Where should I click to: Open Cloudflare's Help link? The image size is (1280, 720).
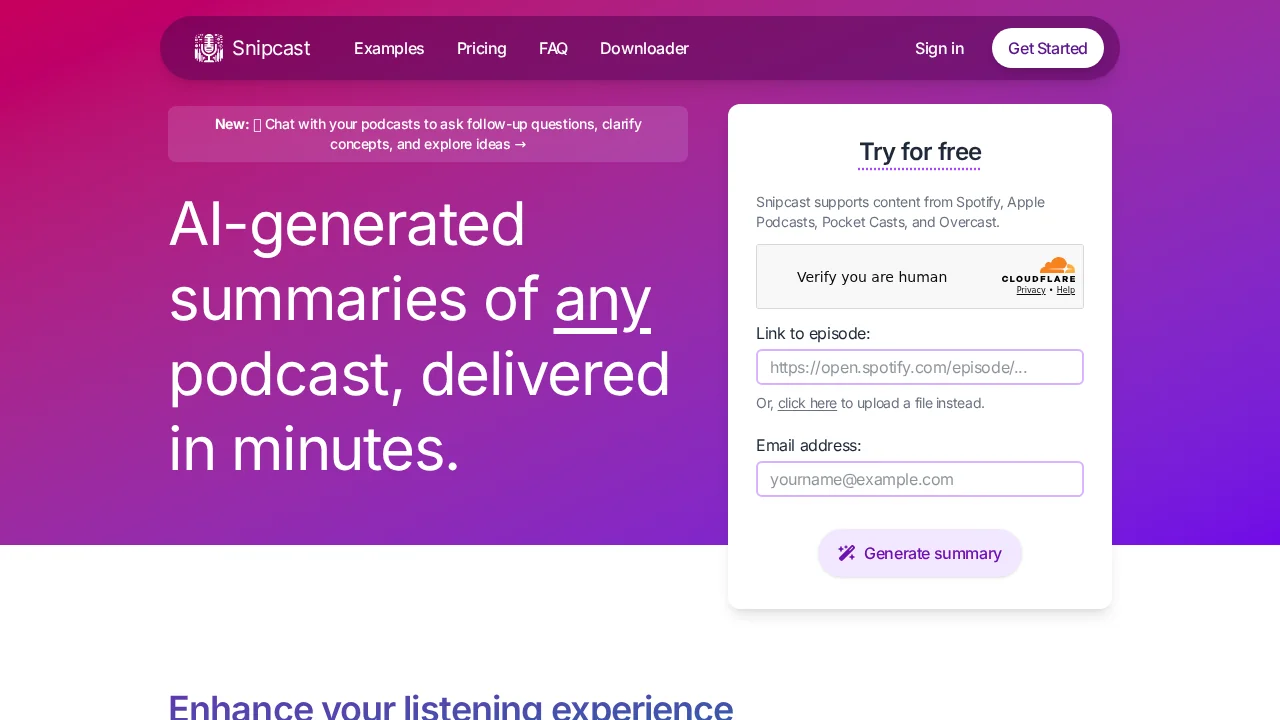(1065, 290)
